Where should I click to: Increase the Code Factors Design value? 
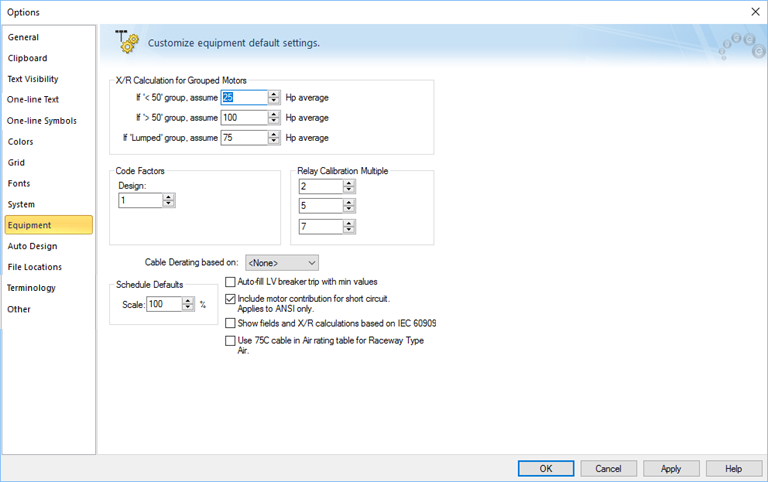(x=169, y=197)
